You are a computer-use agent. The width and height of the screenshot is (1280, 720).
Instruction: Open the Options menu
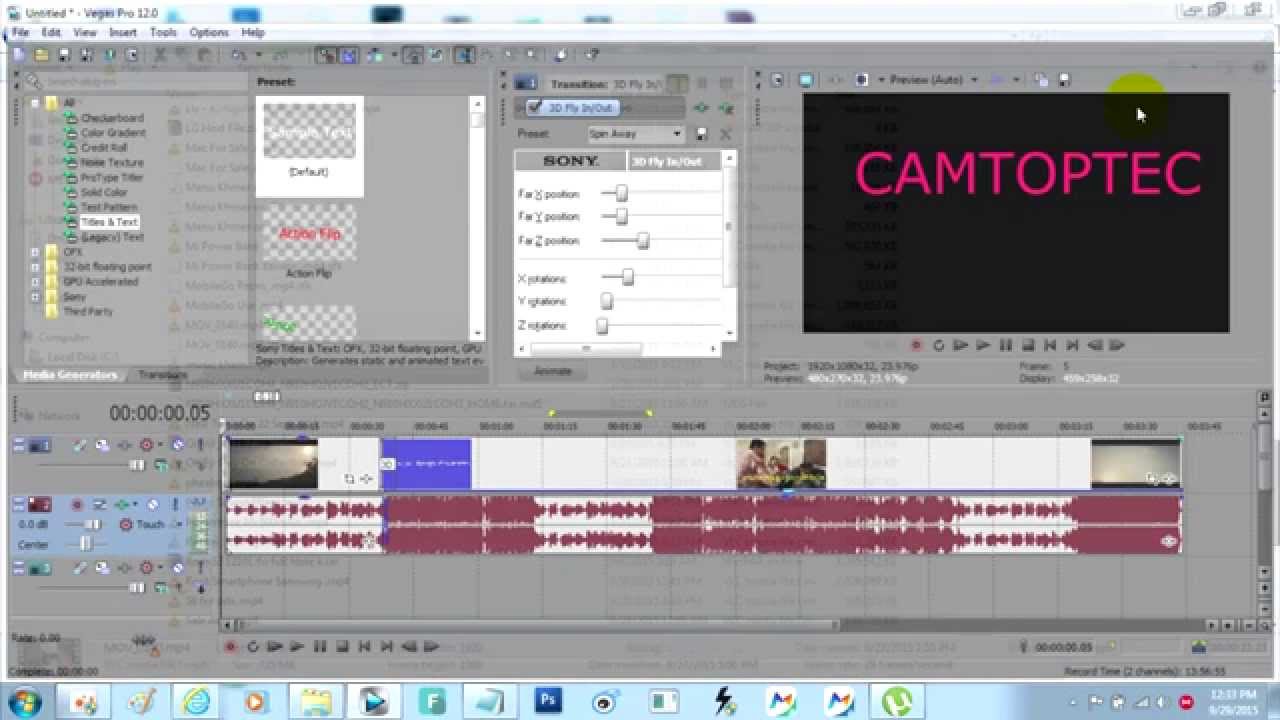(x=209, y=32)
